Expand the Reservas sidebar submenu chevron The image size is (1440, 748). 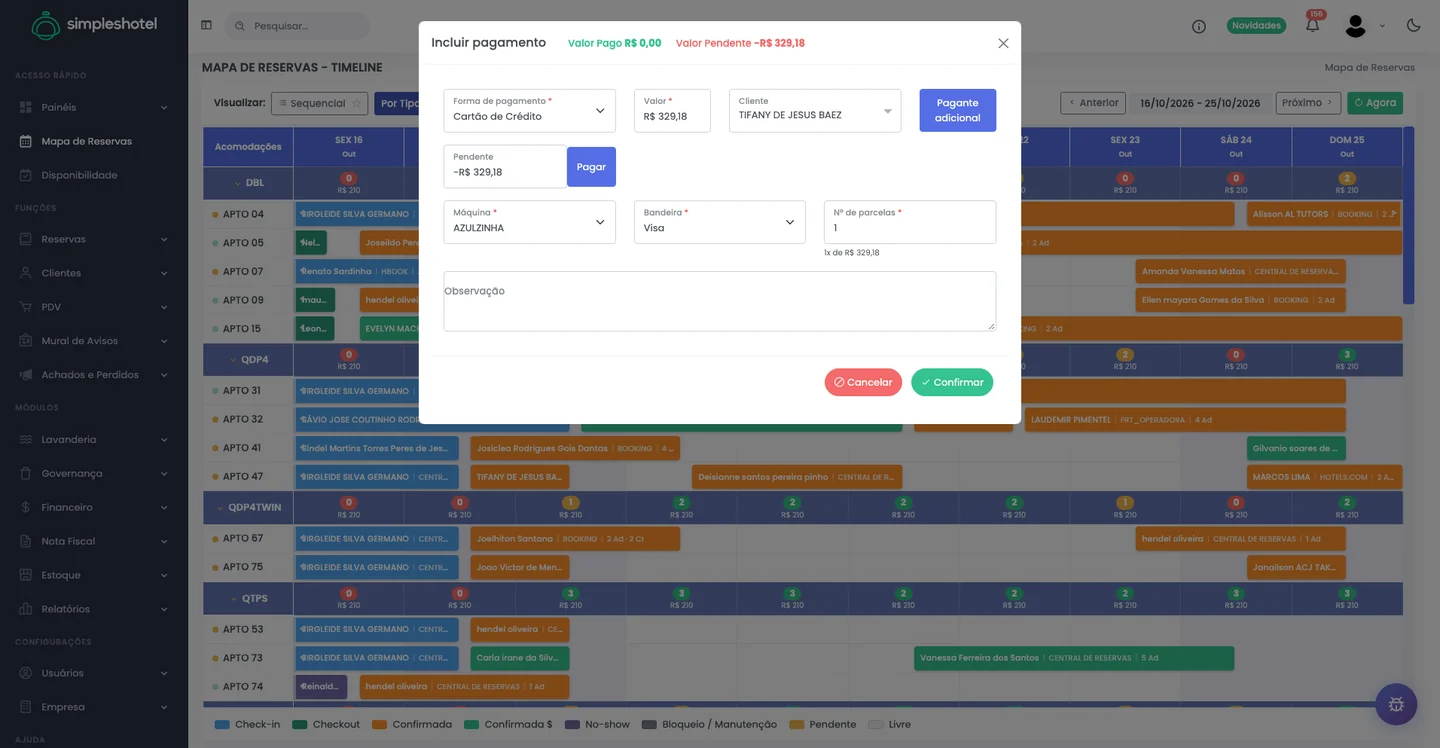coord(164,240)
